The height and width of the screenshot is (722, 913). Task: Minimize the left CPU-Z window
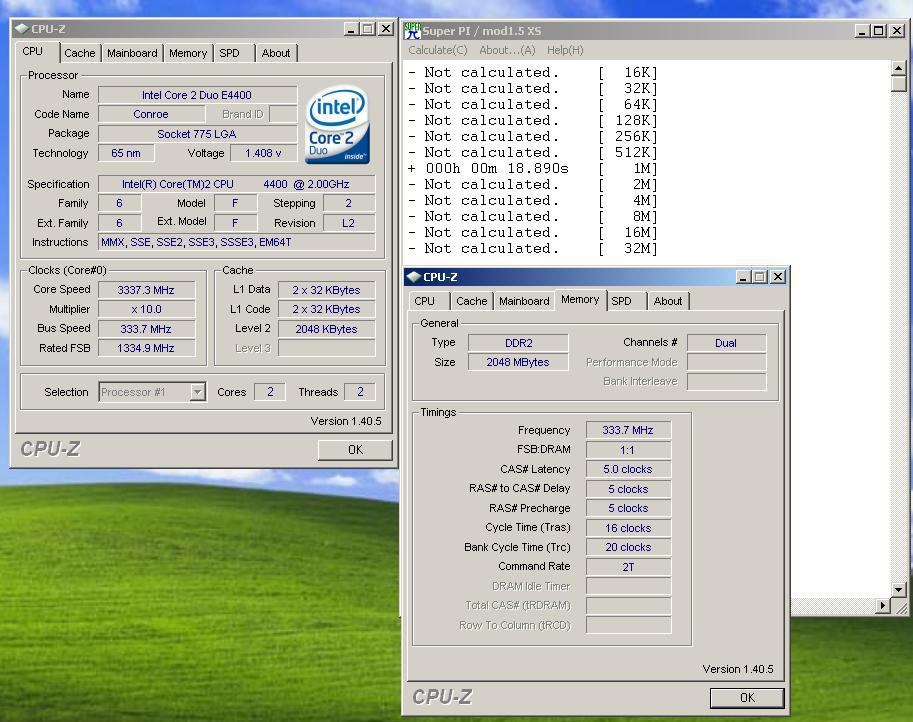coord(351,29)
